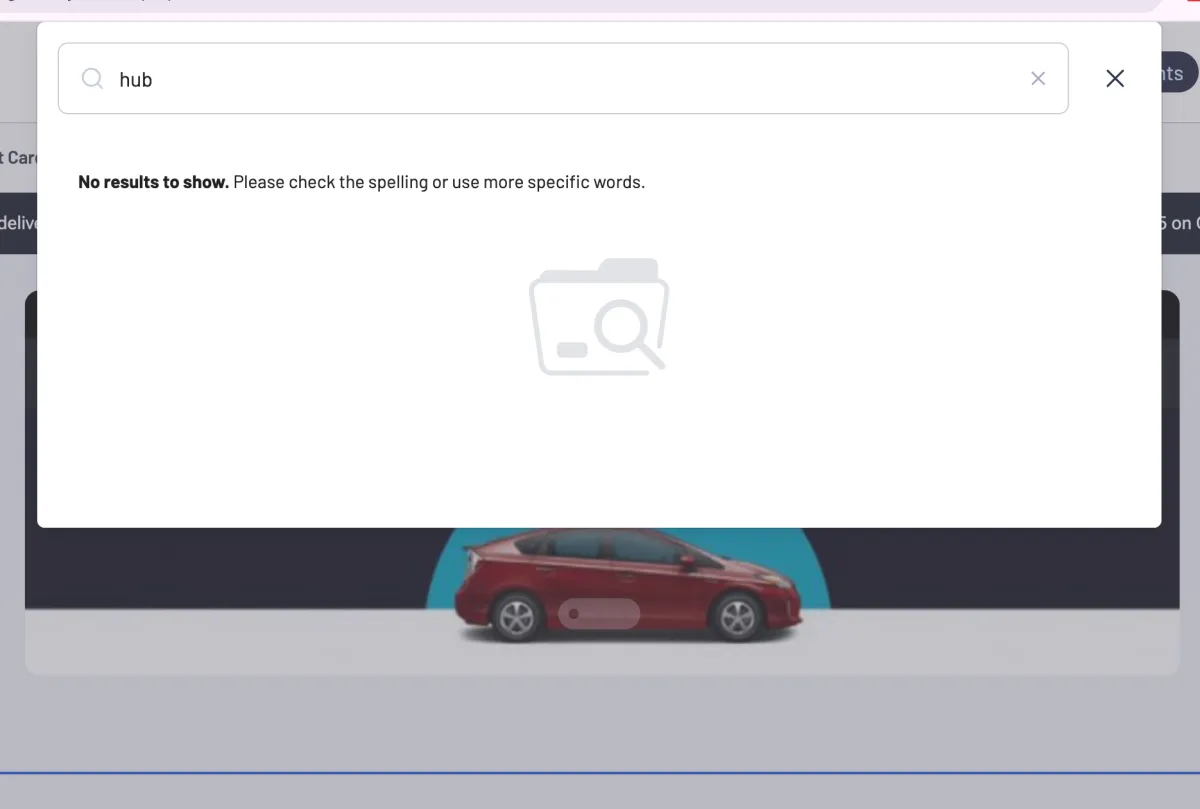
Task: Click the magnifying glass search icon
Action: 92,79
